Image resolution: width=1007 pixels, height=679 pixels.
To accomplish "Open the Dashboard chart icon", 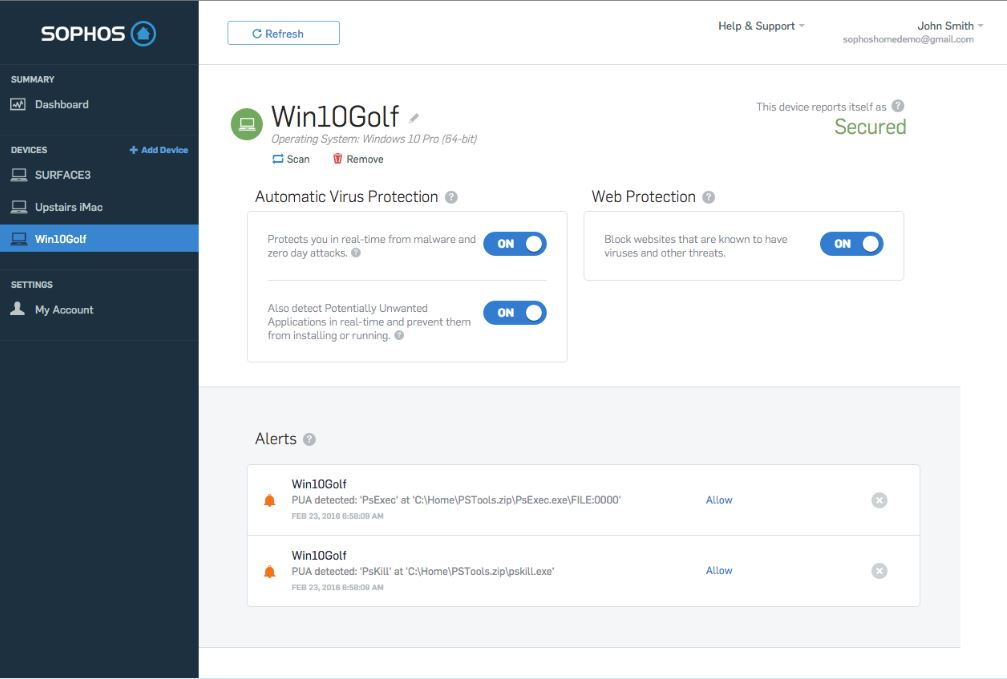I will point(18,104).
